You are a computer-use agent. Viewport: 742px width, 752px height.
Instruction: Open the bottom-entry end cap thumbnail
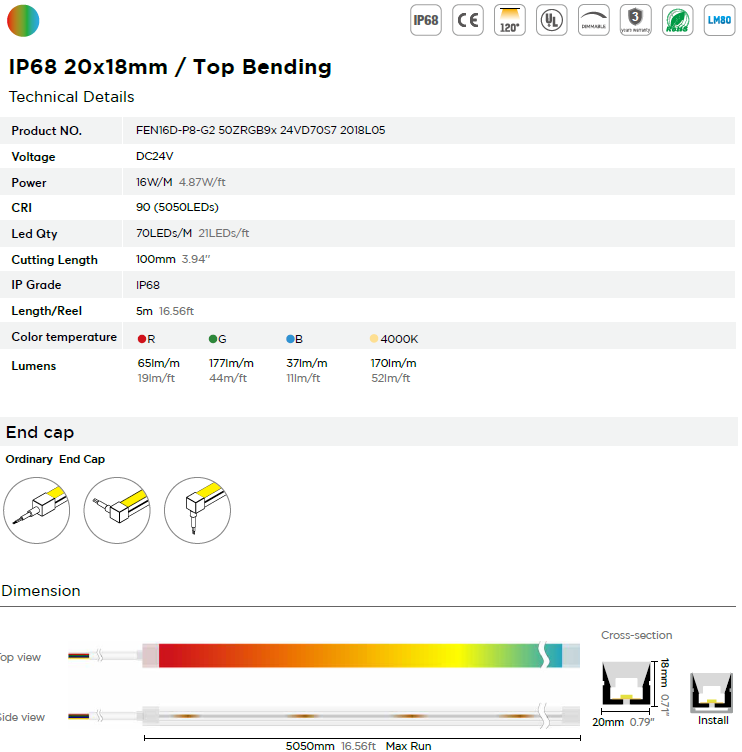pos(197,510)
